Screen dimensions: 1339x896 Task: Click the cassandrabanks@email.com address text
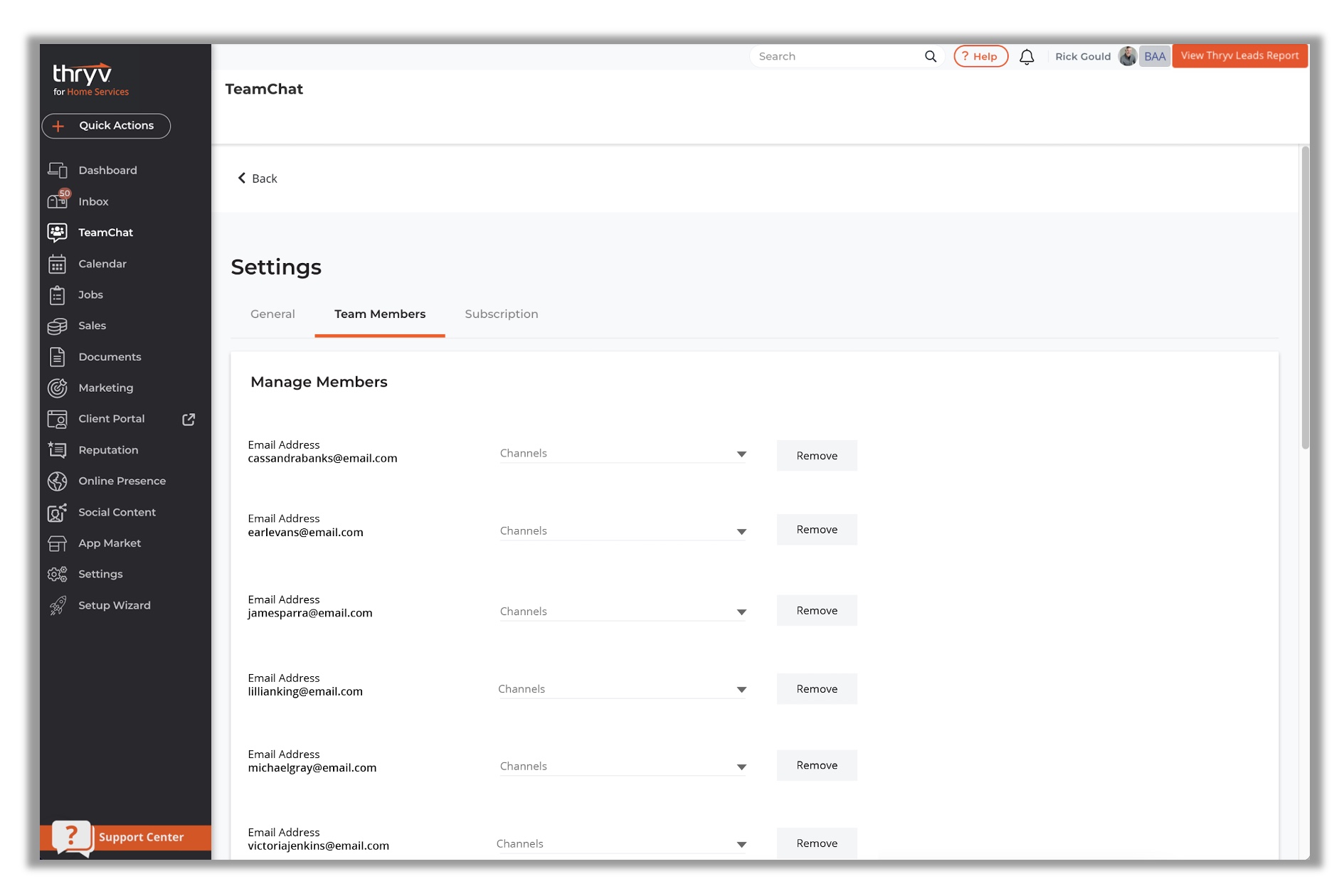tap(322, 459)
